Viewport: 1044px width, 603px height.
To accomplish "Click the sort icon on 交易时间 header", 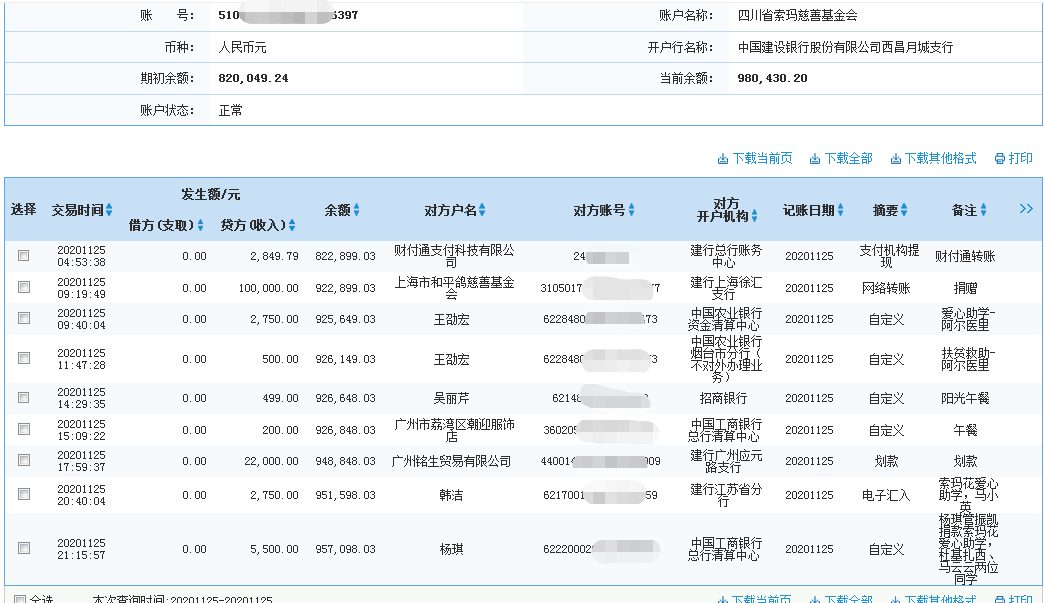I will click(110, 210).
